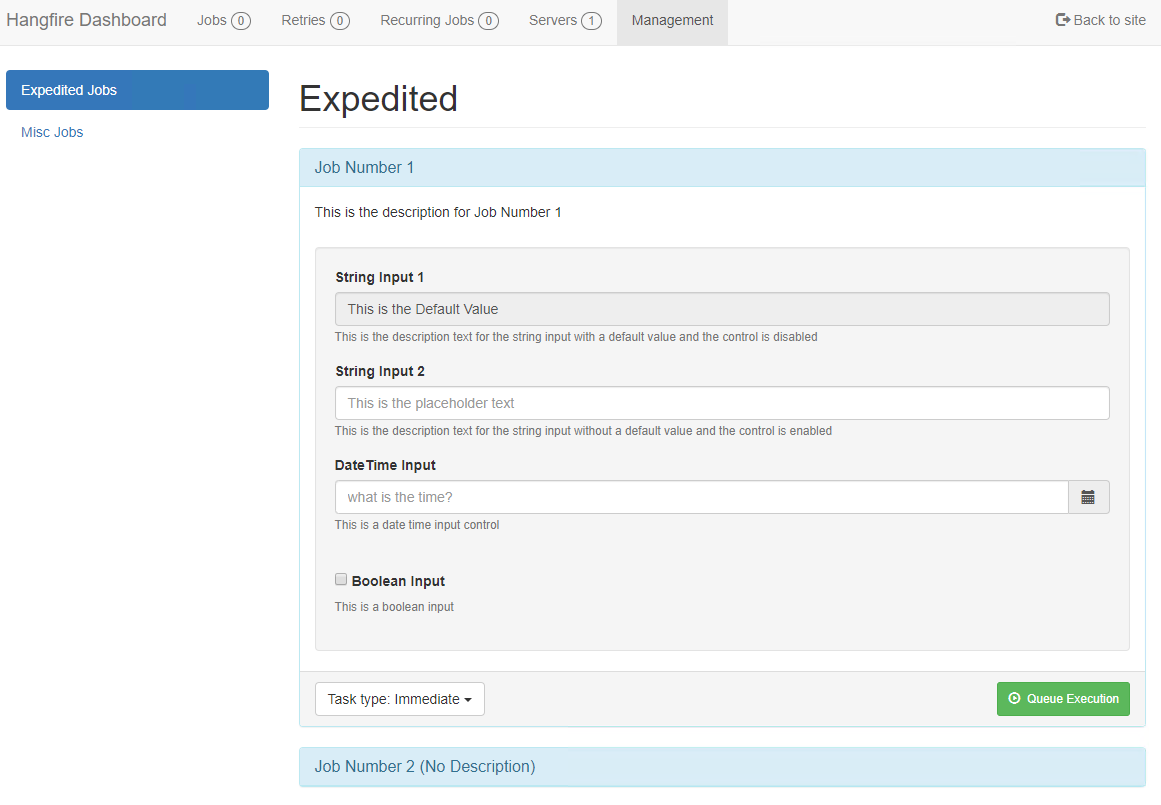Click the Hangfire Dashboard brand link
The height and width of the screenshot is (805, 1161).
(87, 20)
